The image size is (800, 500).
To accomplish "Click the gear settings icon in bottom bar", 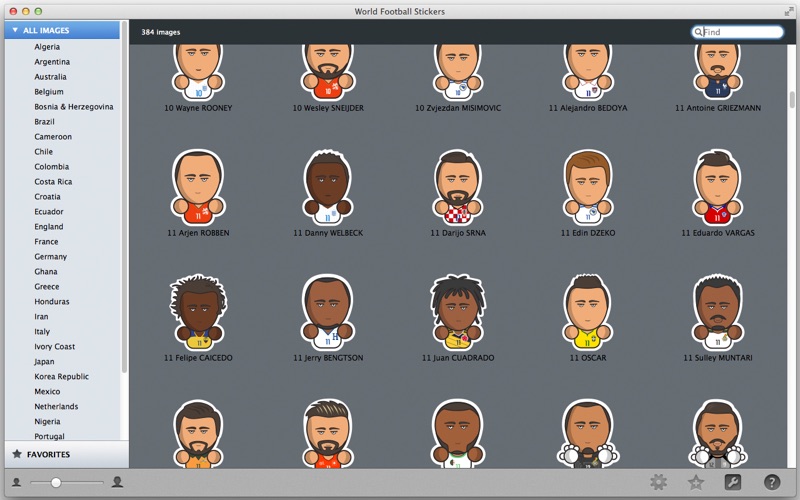I will 658,482.
